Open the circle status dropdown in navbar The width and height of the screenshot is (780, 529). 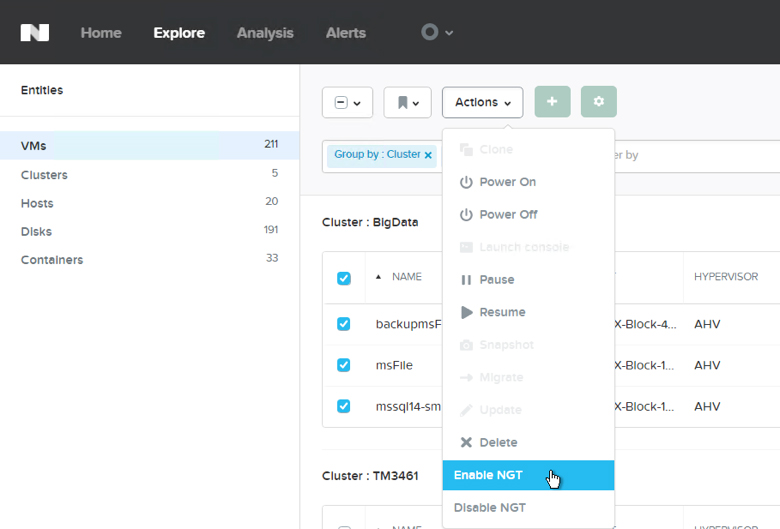[436, 32]
